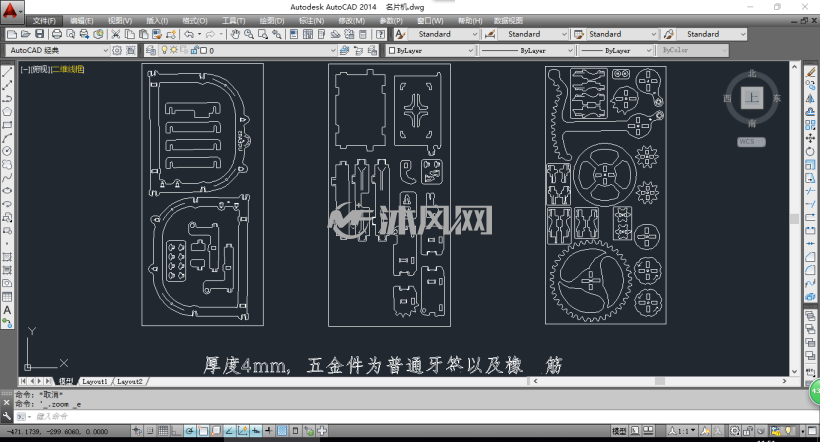Toggle Grid display in status bar
This screenshot has width=820, height=442.
click(163, 431)
